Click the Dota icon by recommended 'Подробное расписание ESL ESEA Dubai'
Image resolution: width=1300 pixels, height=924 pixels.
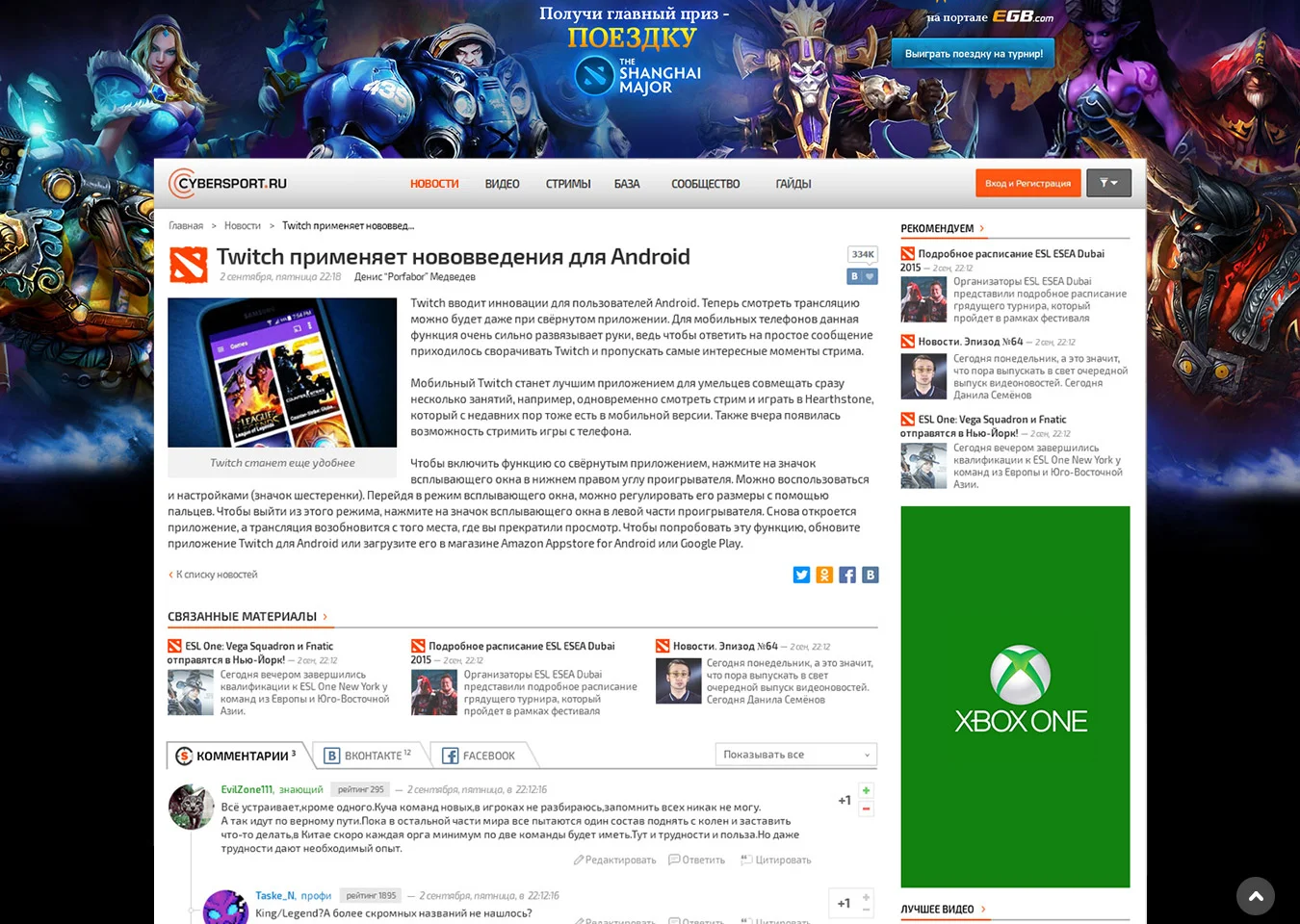pos(907,254)
